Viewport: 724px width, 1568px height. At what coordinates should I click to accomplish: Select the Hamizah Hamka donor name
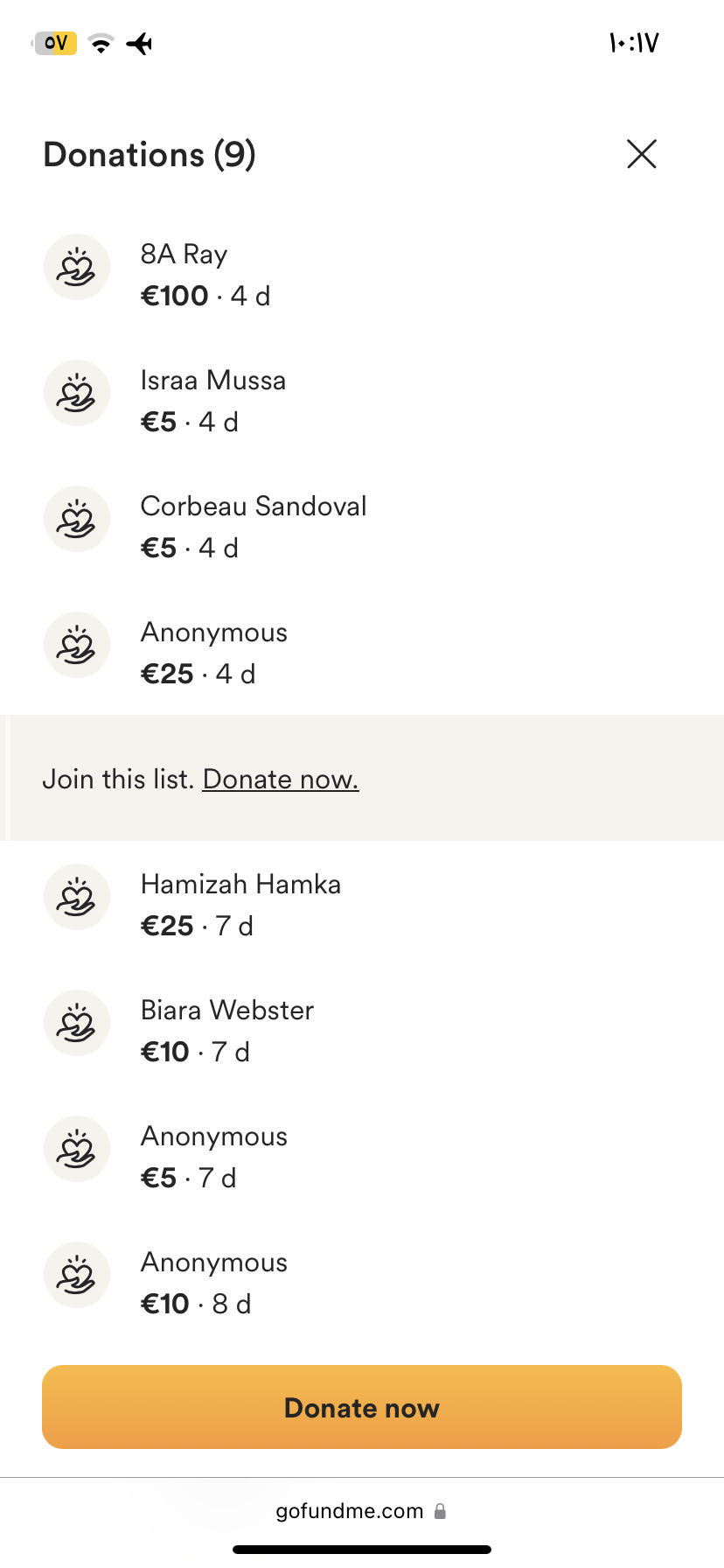point(240,884)
